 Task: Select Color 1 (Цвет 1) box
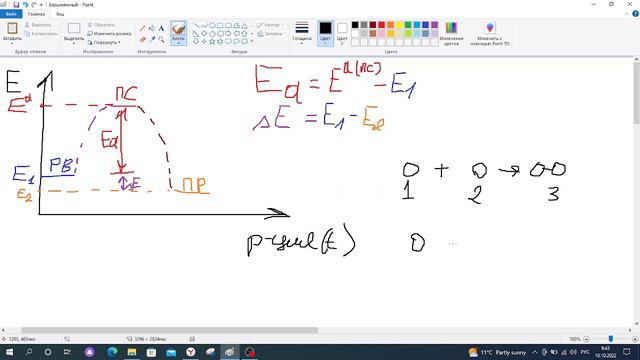point(325,33)
